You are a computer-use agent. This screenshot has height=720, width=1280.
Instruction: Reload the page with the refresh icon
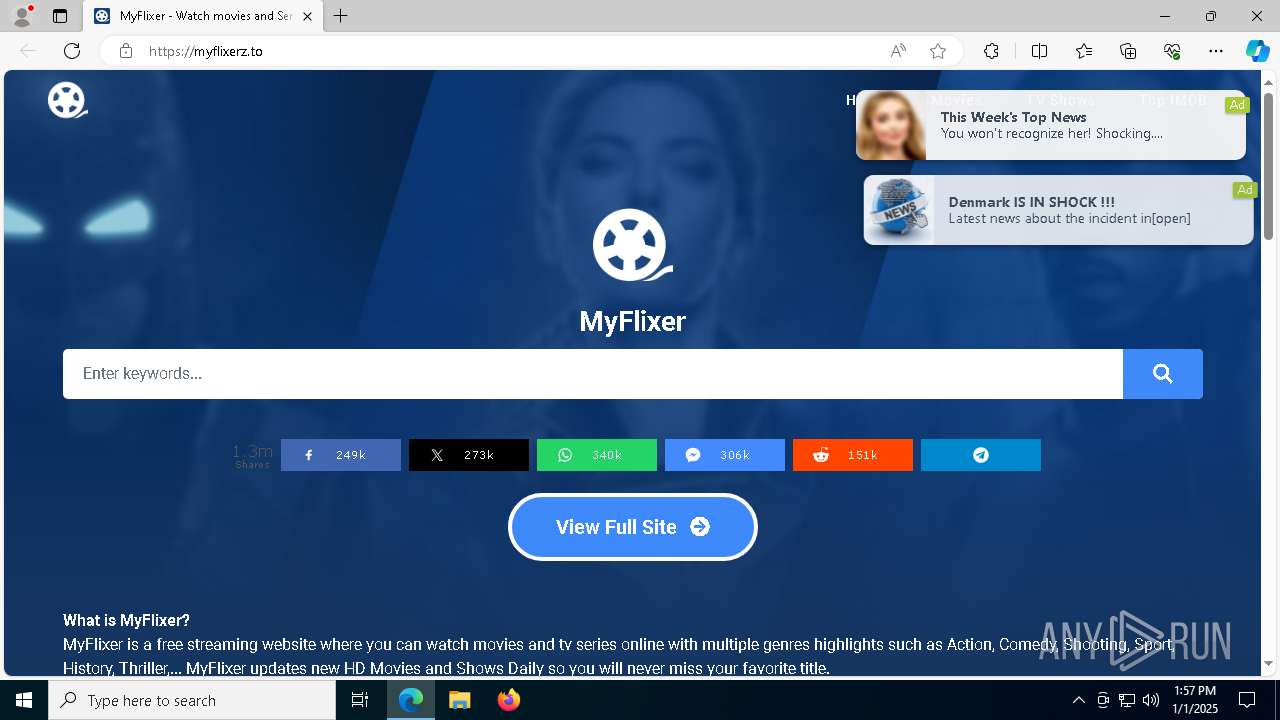72,51
